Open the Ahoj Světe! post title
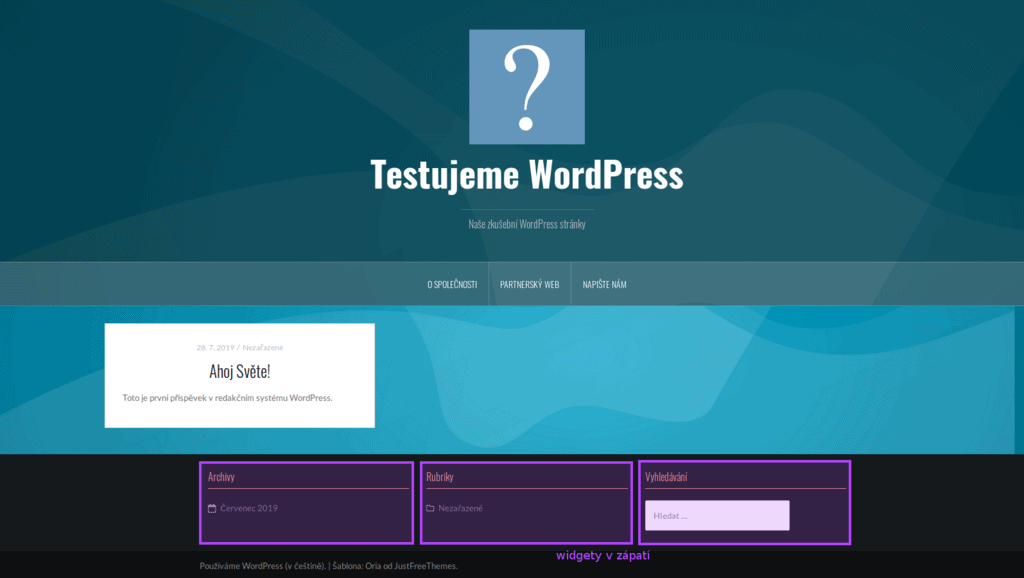The width and height of the screenshot is (1024, 578). tap(240, 371)
